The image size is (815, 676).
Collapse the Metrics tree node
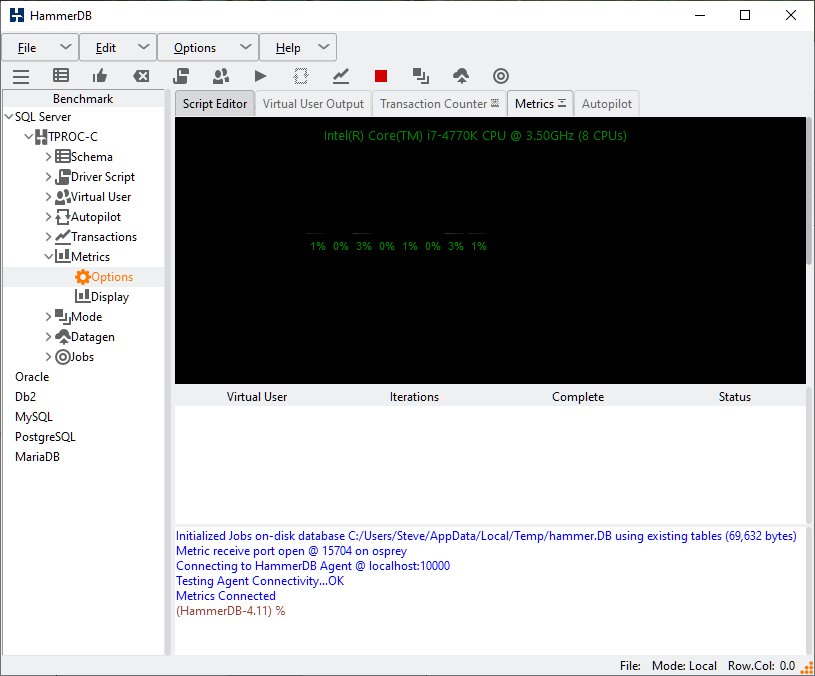(x=49, y=257)
